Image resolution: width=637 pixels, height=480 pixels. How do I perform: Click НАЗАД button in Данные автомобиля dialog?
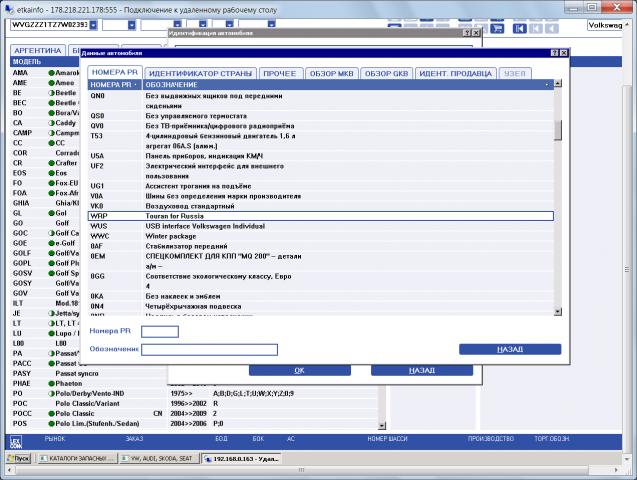[x=510, y=350]
